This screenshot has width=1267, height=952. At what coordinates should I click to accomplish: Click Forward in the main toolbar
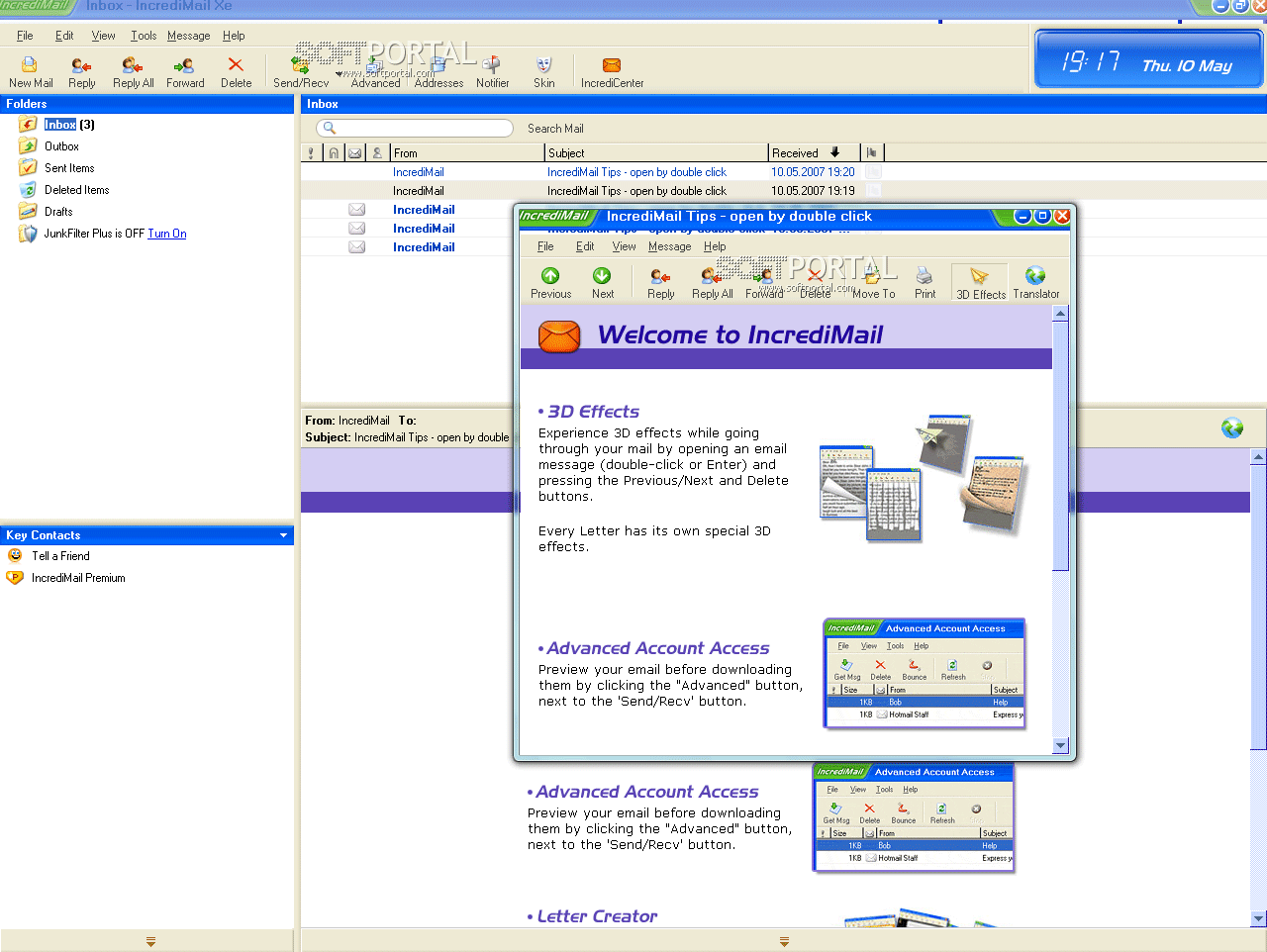click(185, 72)
